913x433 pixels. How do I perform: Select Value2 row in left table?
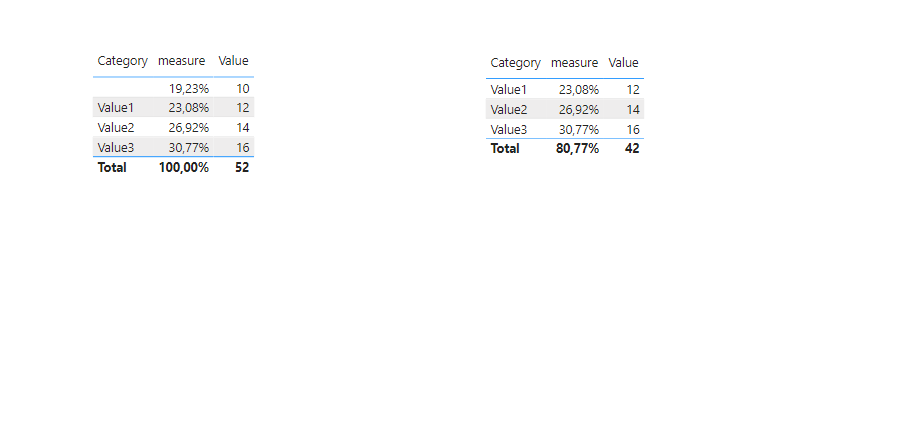click(174, 127)
